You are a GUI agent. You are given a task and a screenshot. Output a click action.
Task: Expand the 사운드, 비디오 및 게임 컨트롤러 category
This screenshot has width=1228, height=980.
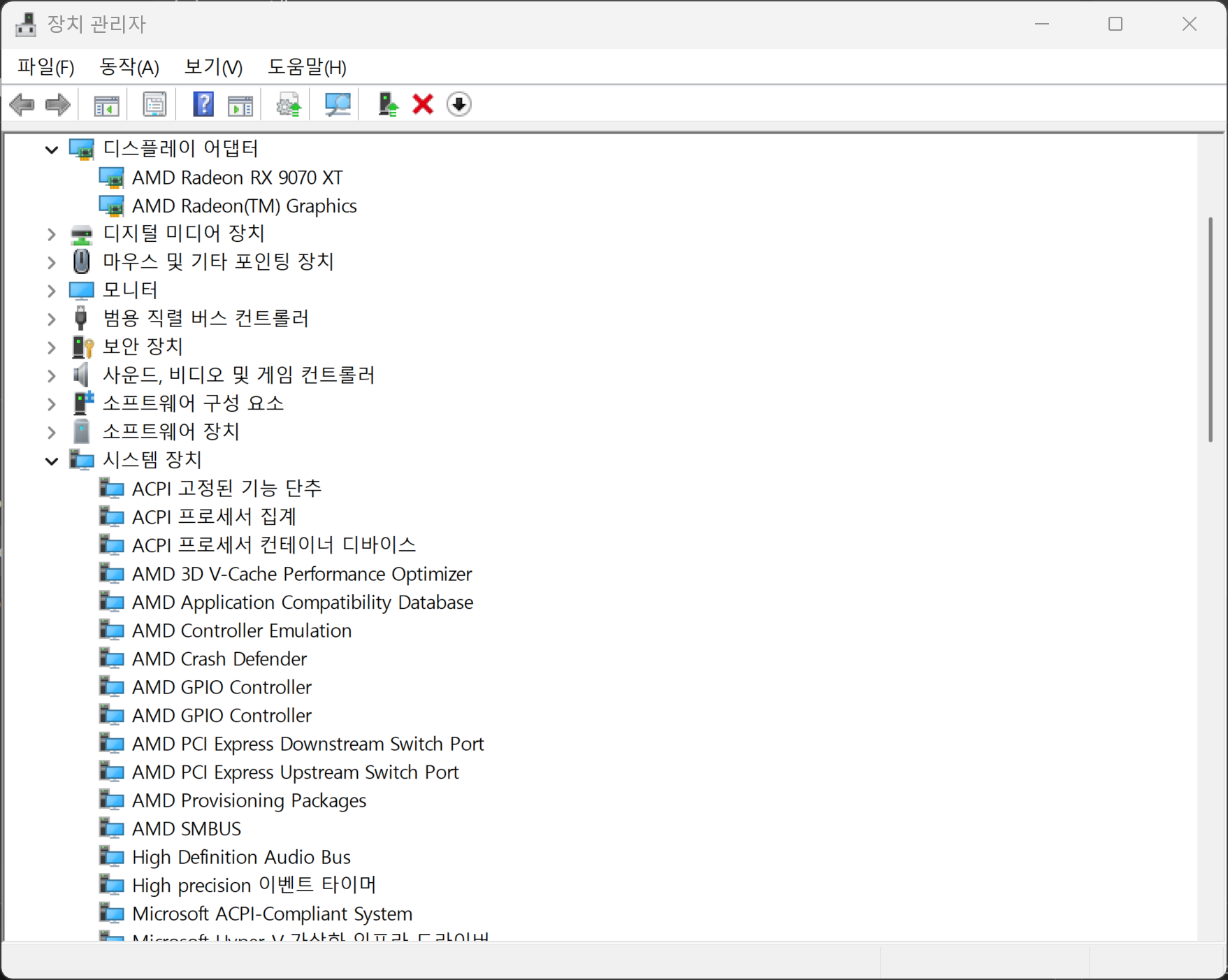click(51, 375)
